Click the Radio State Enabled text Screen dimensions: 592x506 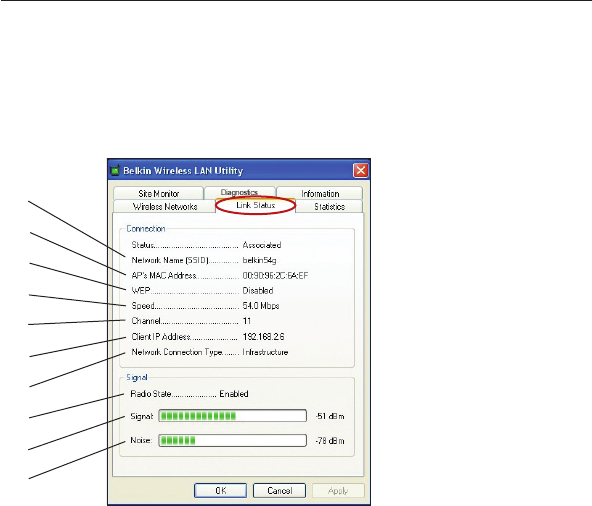234,394
